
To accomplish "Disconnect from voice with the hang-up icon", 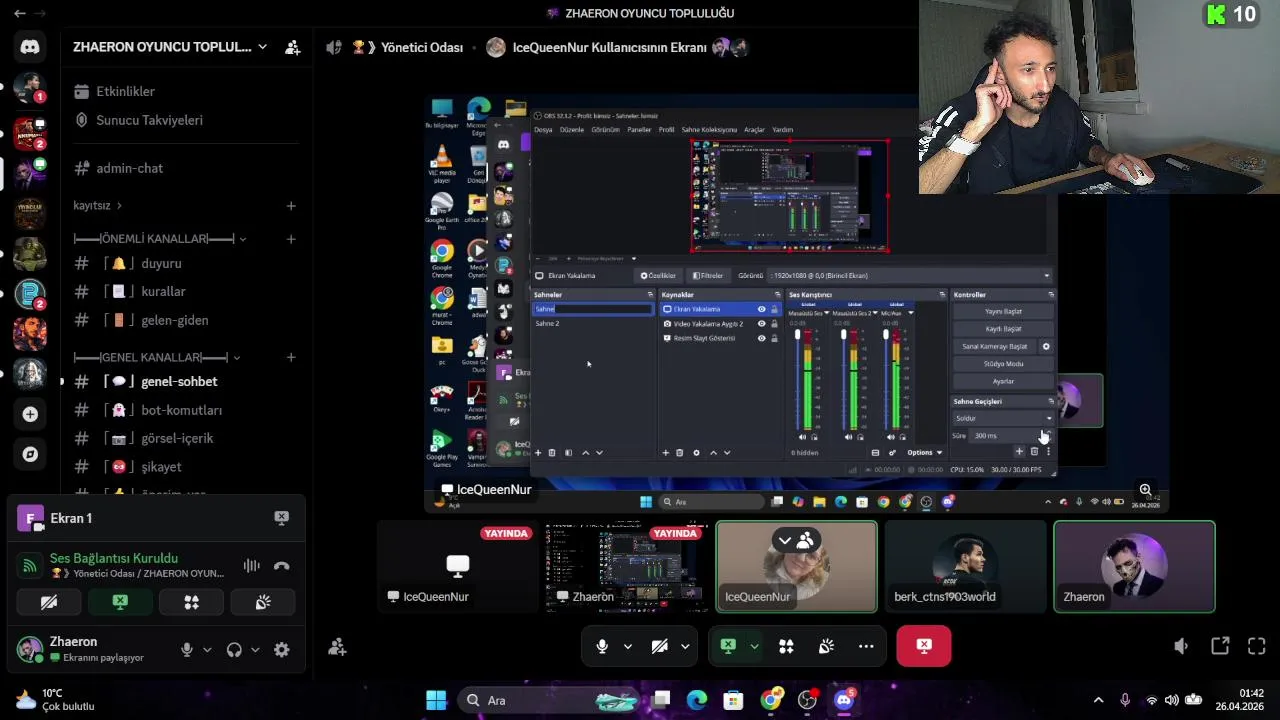I will [x=282, y=566].
